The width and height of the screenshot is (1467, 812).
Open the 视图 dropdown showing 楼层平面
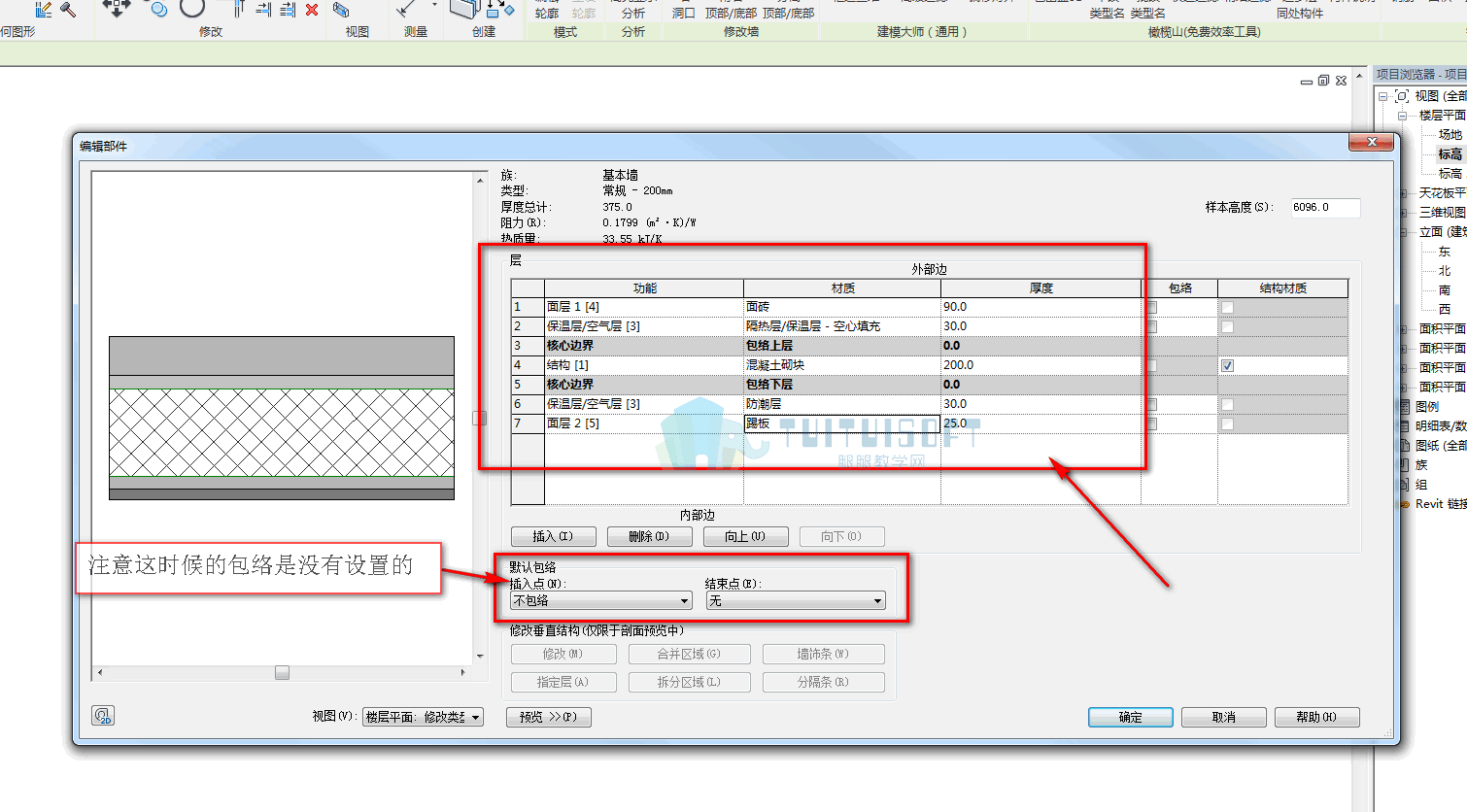pyautogui.click(x=423, y=717)
